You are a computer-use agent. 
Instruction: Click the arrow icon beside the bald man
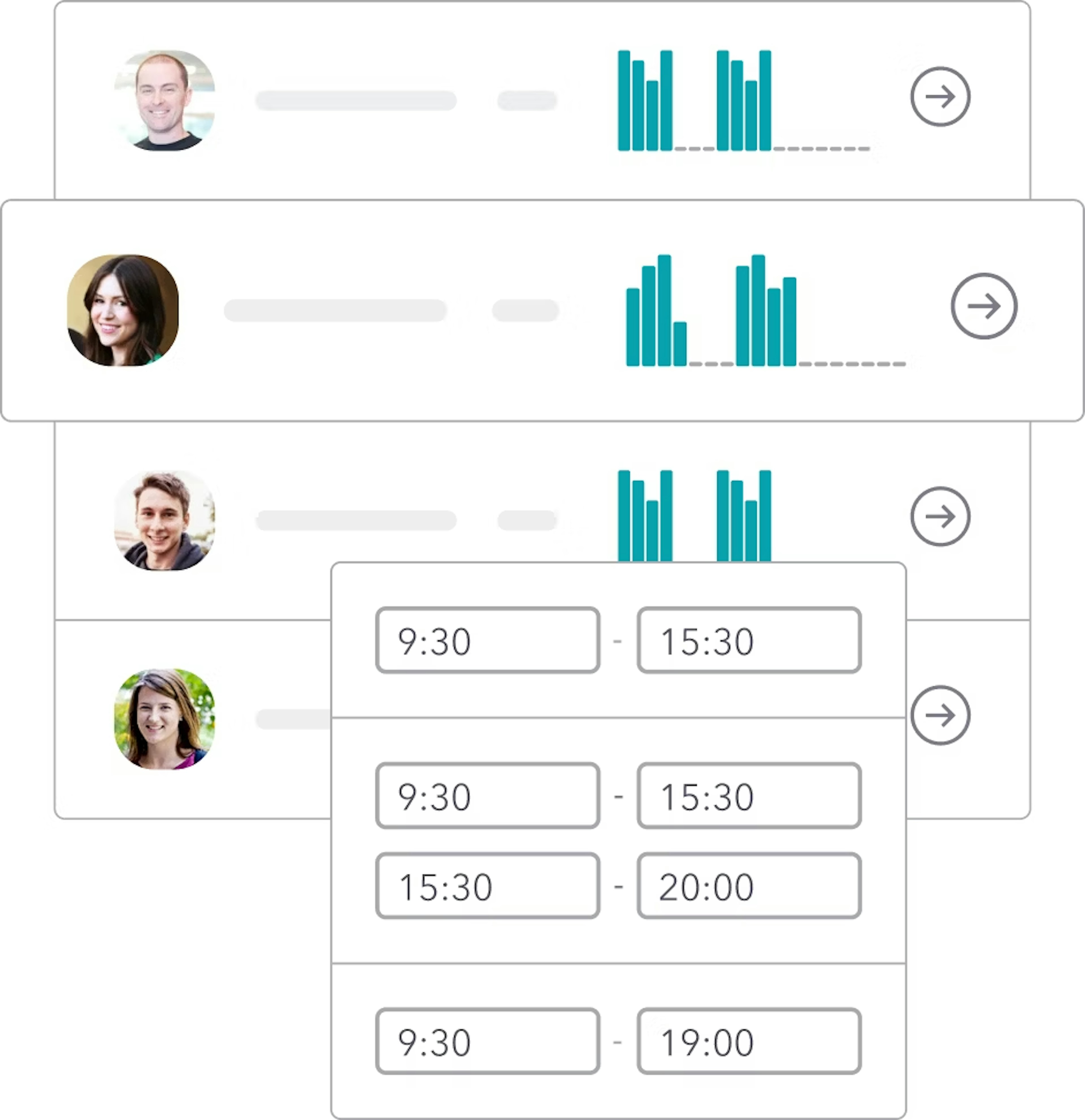click(940, 97)
